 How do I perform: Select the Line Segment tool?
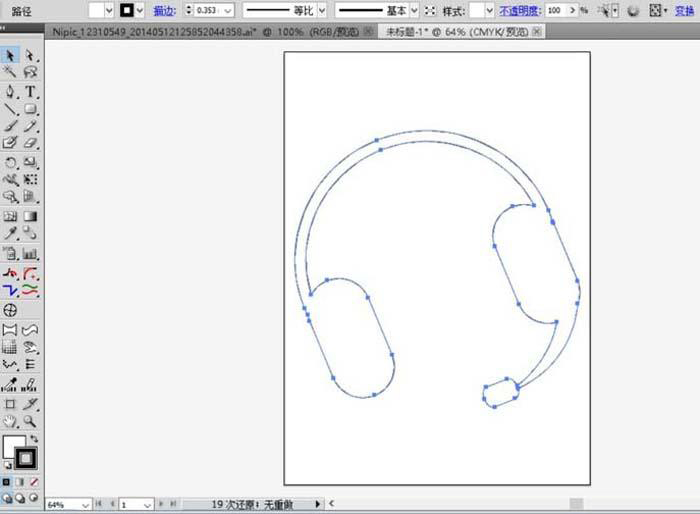[10, 109]
